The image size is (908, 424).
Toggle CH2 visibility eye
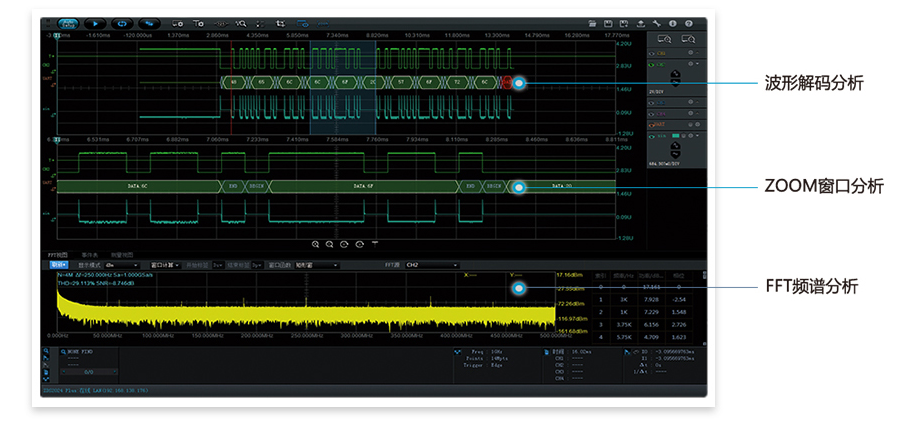[x=651, y=64]
